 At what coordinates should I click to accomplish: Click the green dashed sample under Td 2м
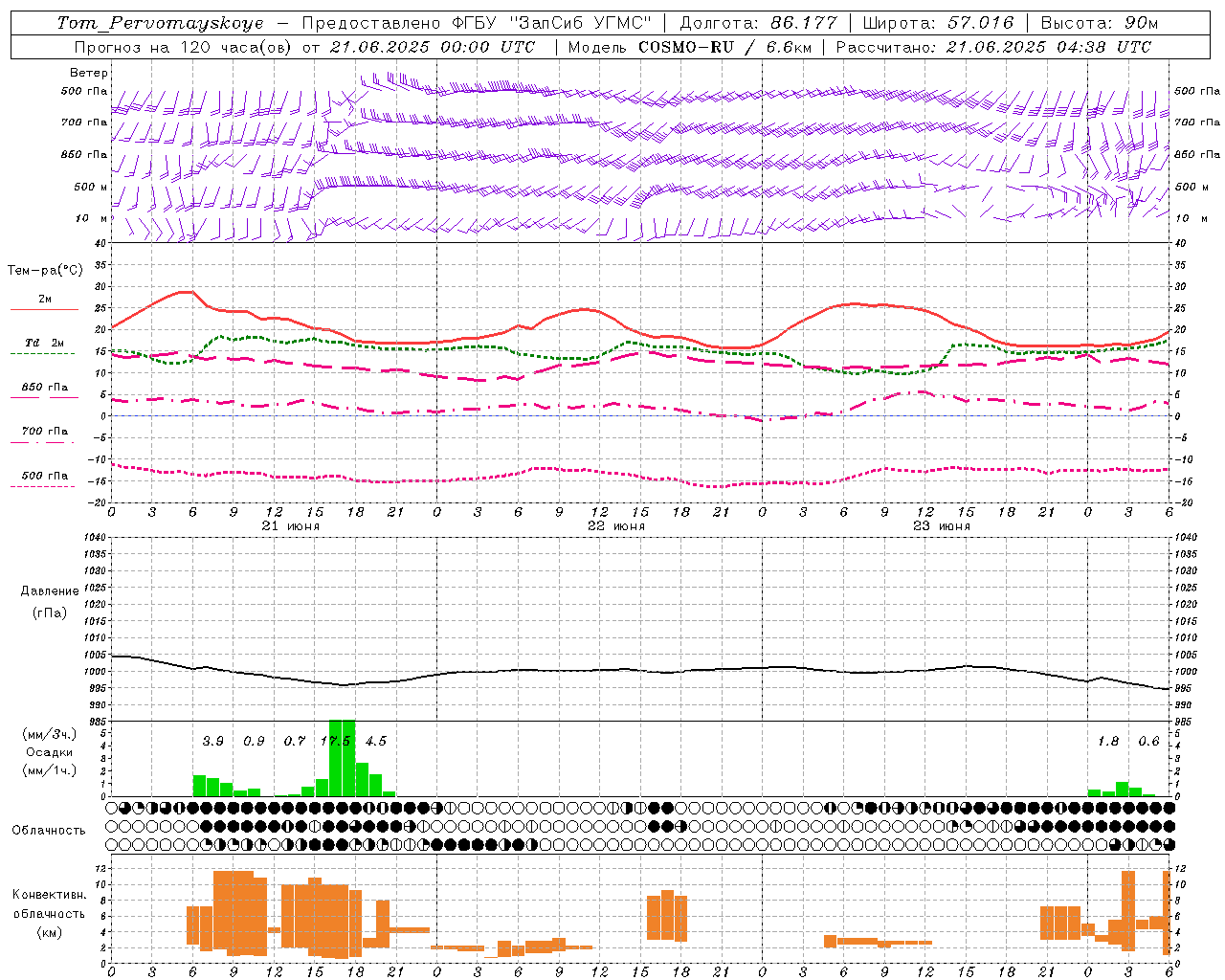click(42, 353)
